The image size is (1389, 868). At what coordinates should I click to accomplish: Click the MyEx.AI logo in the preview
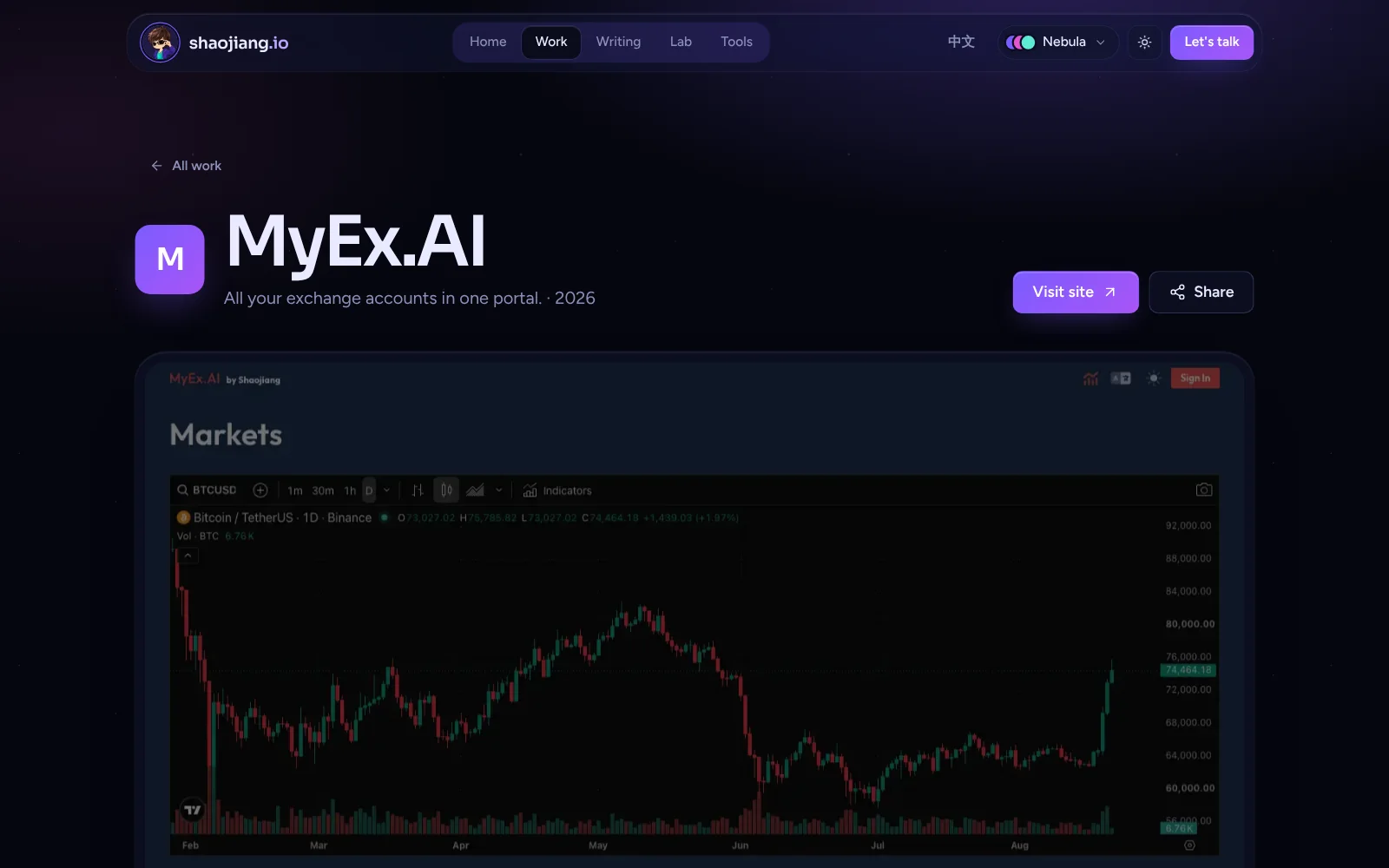pyautogui.click(x=194, y=379)
